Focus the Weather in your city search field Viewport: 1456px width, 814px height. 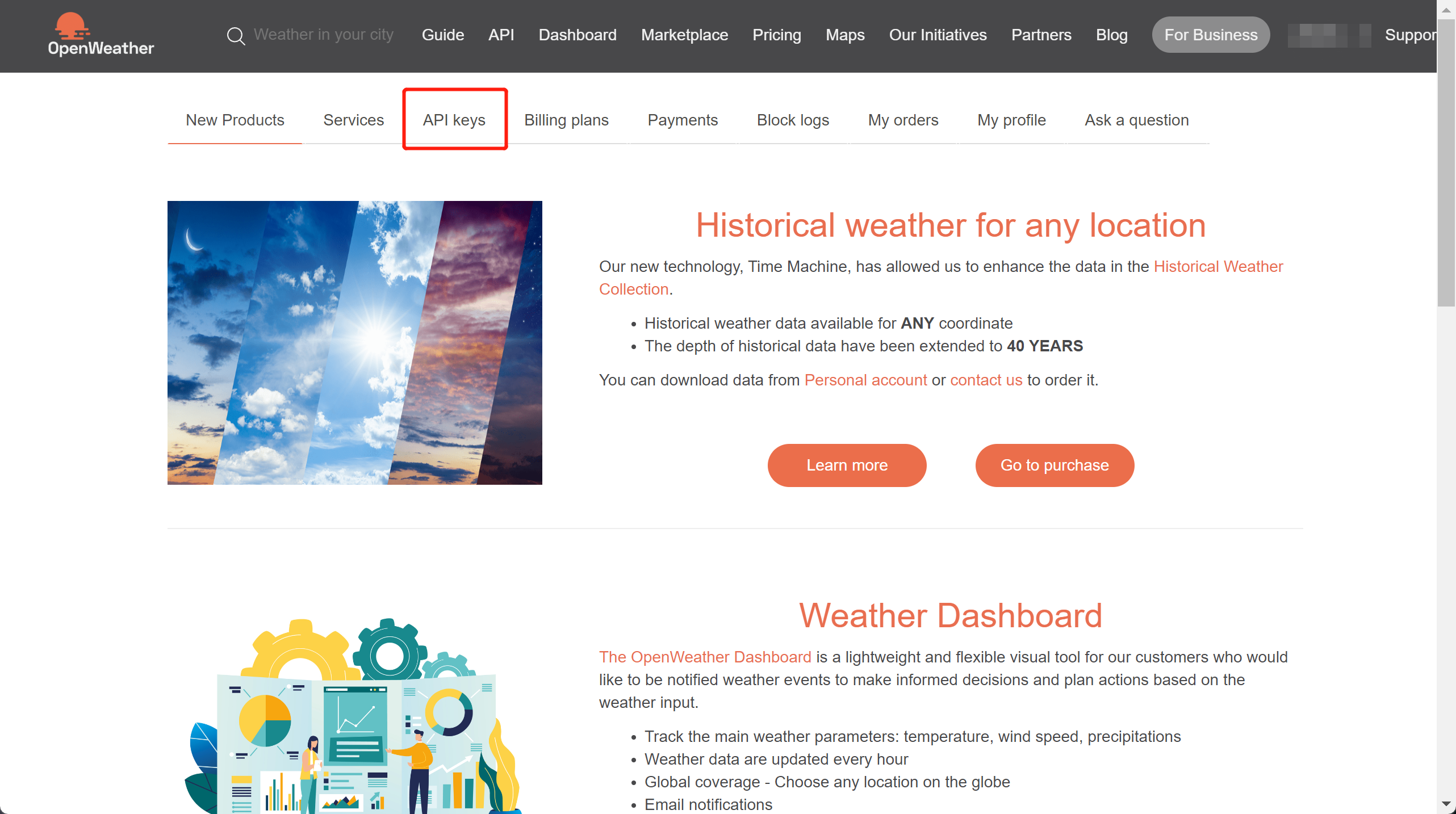point(323,35)
